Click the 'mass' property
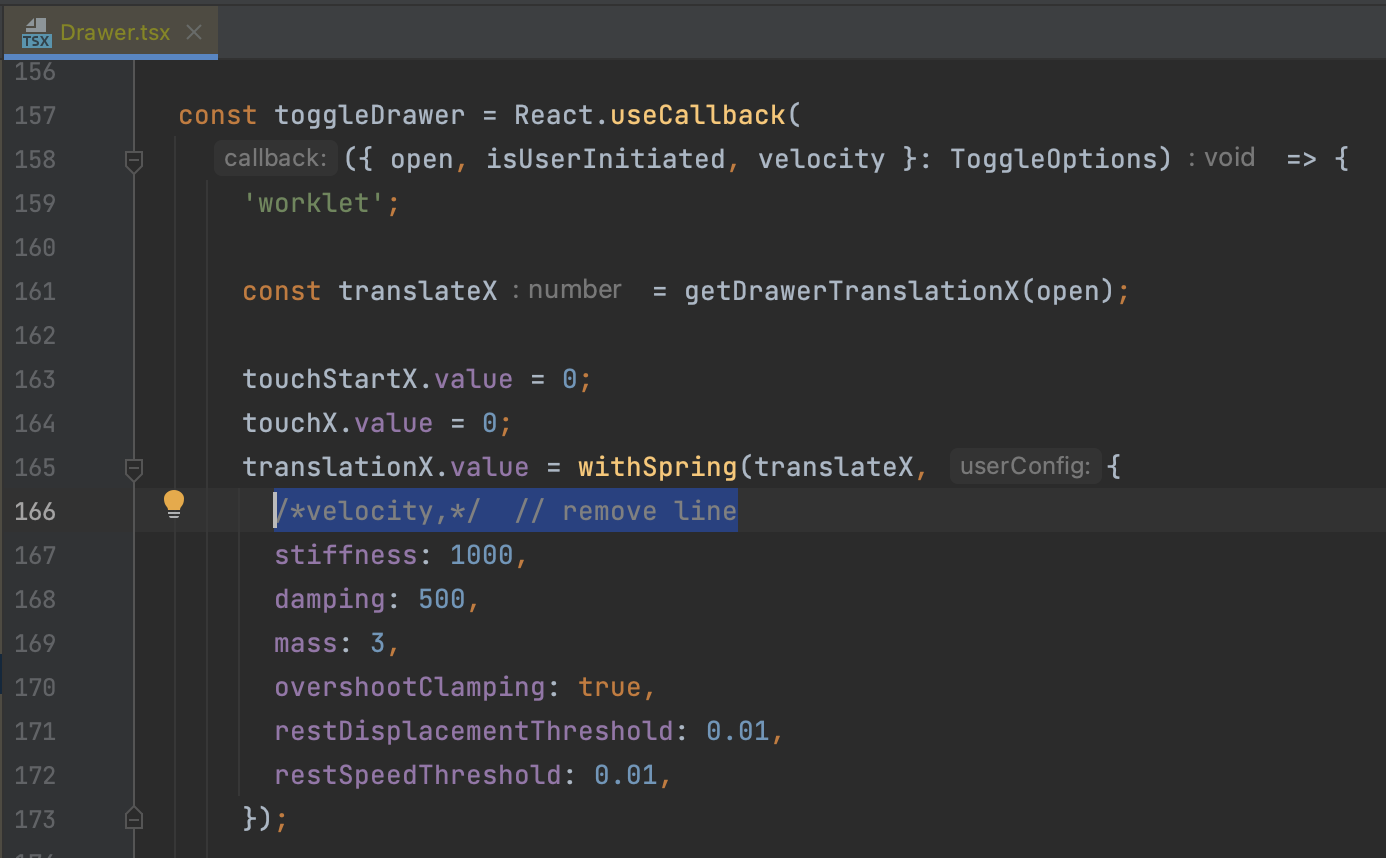Screen dimensions: 1386x858 [x=306, y=643]
